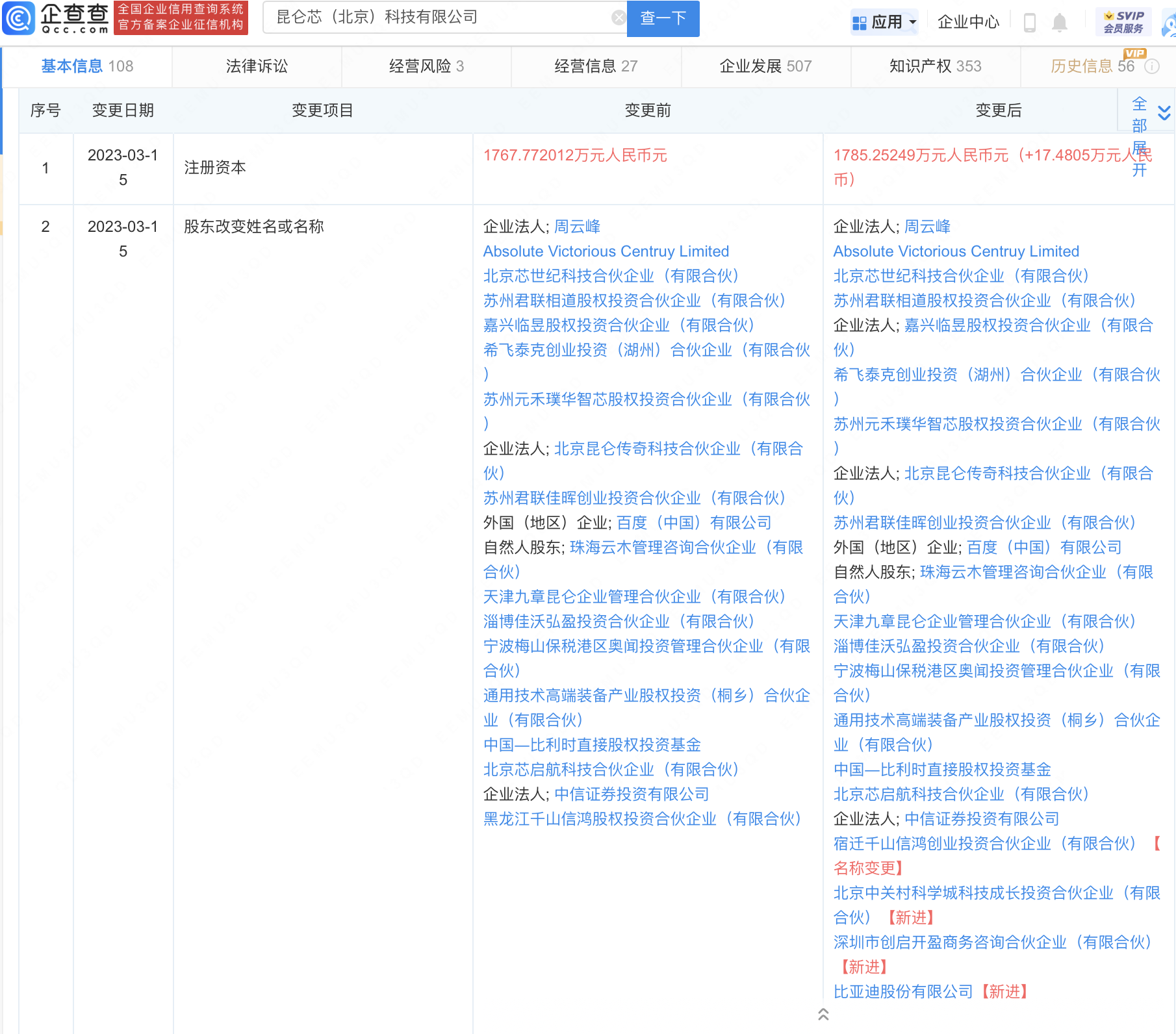Screen dimensions: 1176x1034
Task: Click the 变更项目 column header
Action: click(322, 110)
